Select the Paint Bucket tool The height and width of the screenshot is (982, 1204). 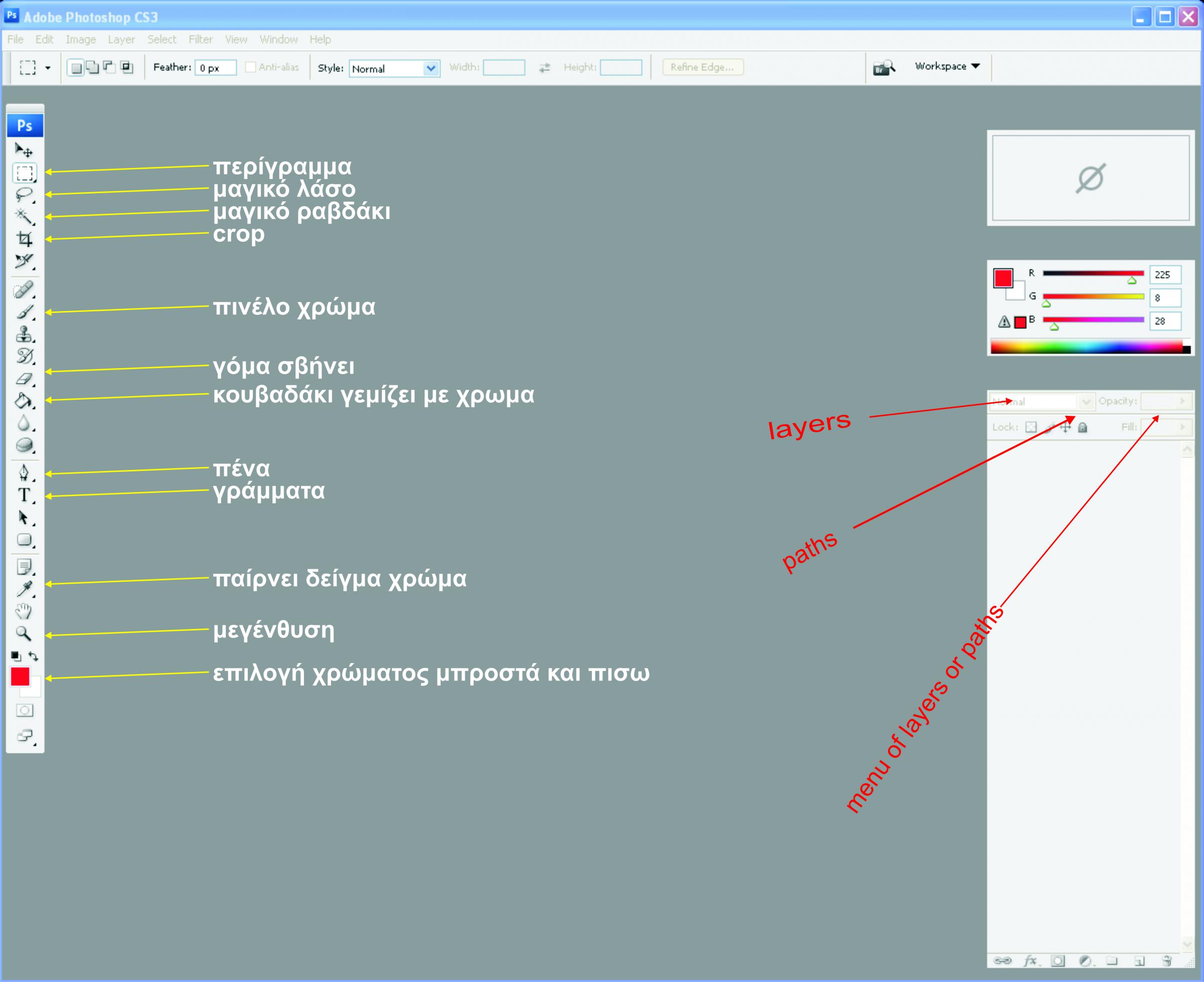(24, 401)
